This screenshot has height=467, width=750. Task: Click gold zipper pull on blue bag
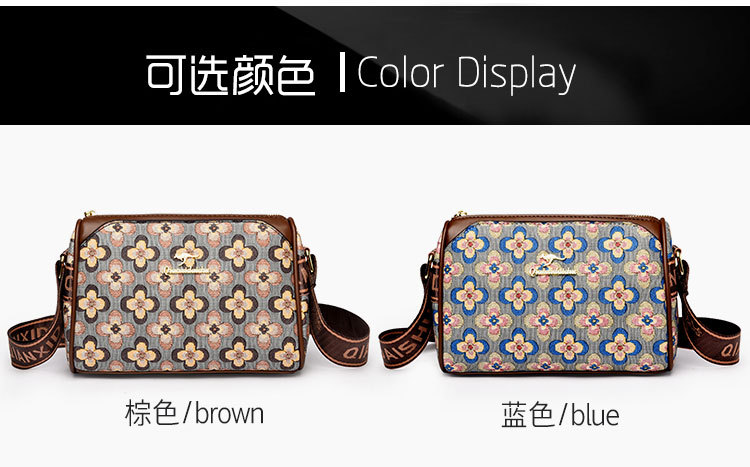coord(461,213)
